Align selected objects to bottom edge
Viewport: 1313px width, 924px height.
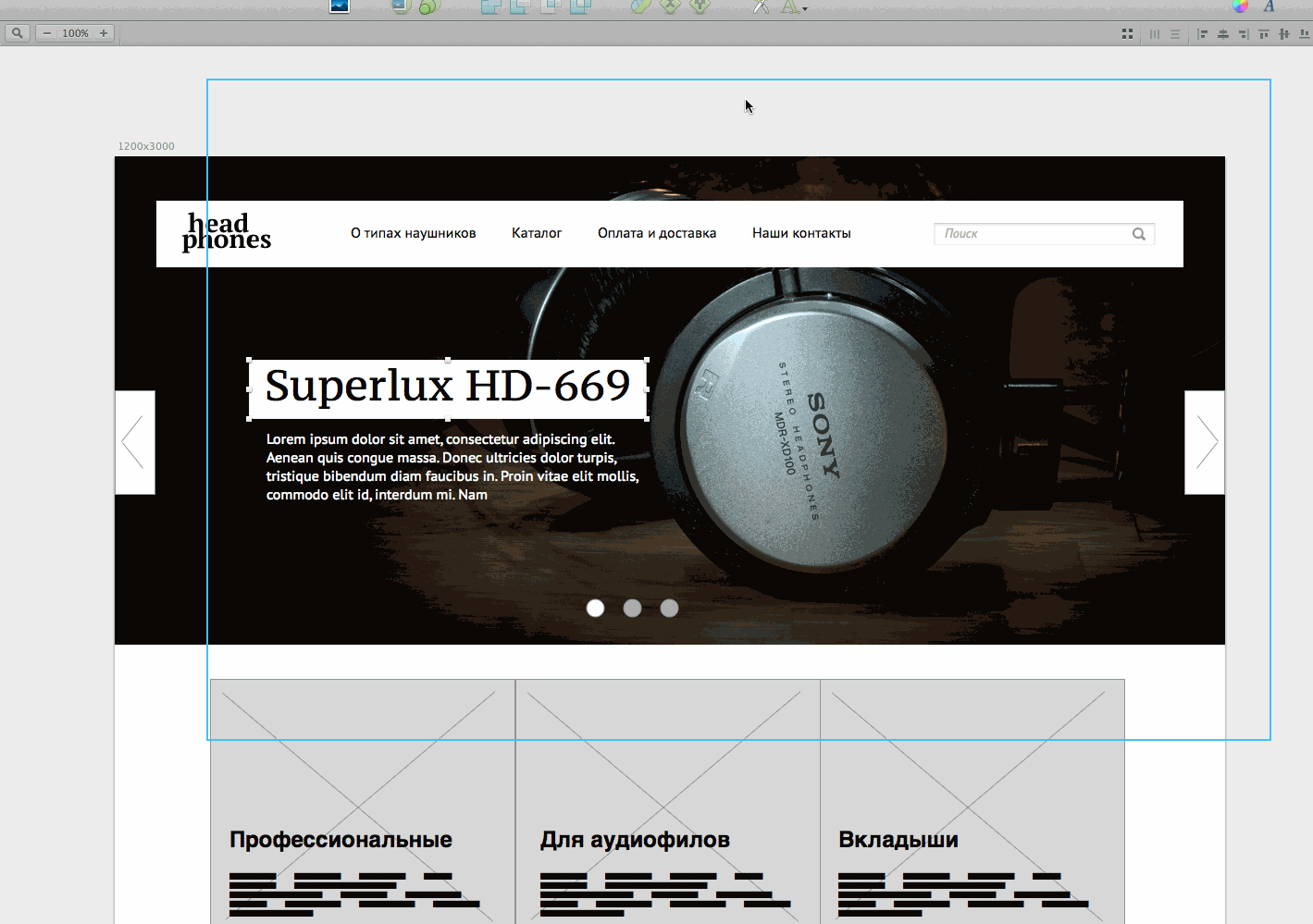pos(1305,34)
